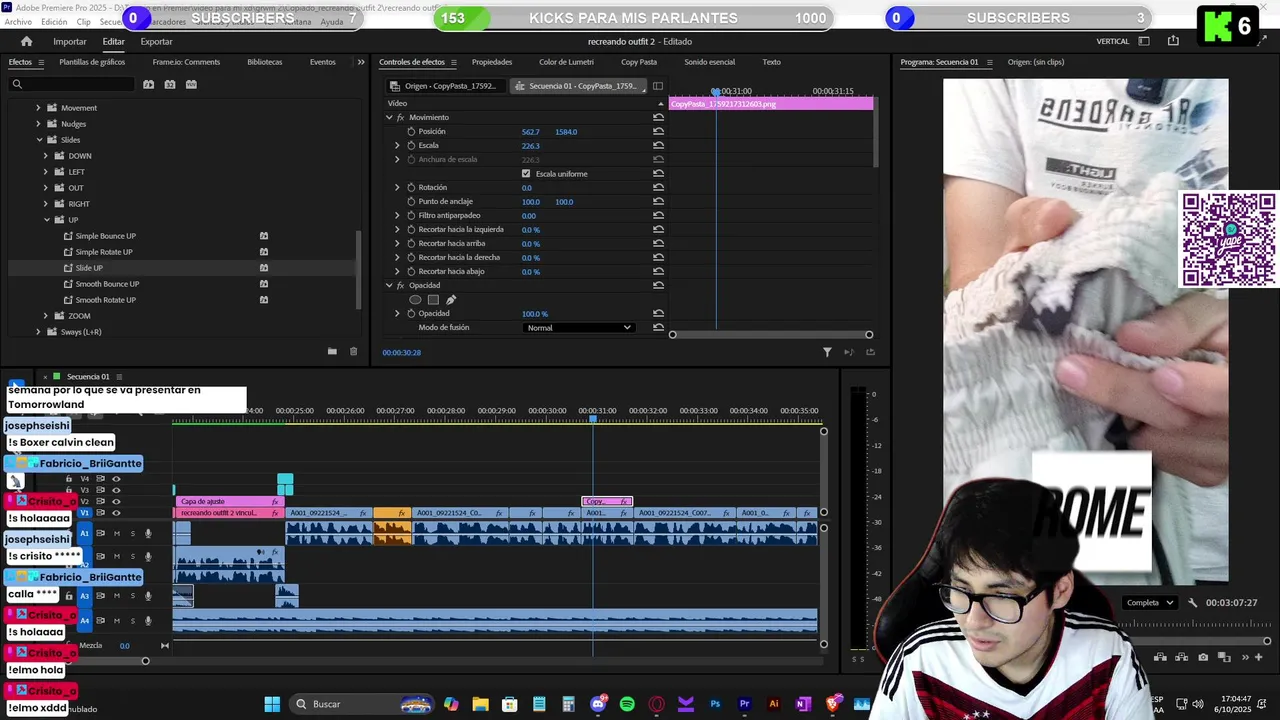This screenshot has width=1280, height=720.
Task: Open the Importar workspace tab
Action: pyautogui.click(x=70, y=41)
